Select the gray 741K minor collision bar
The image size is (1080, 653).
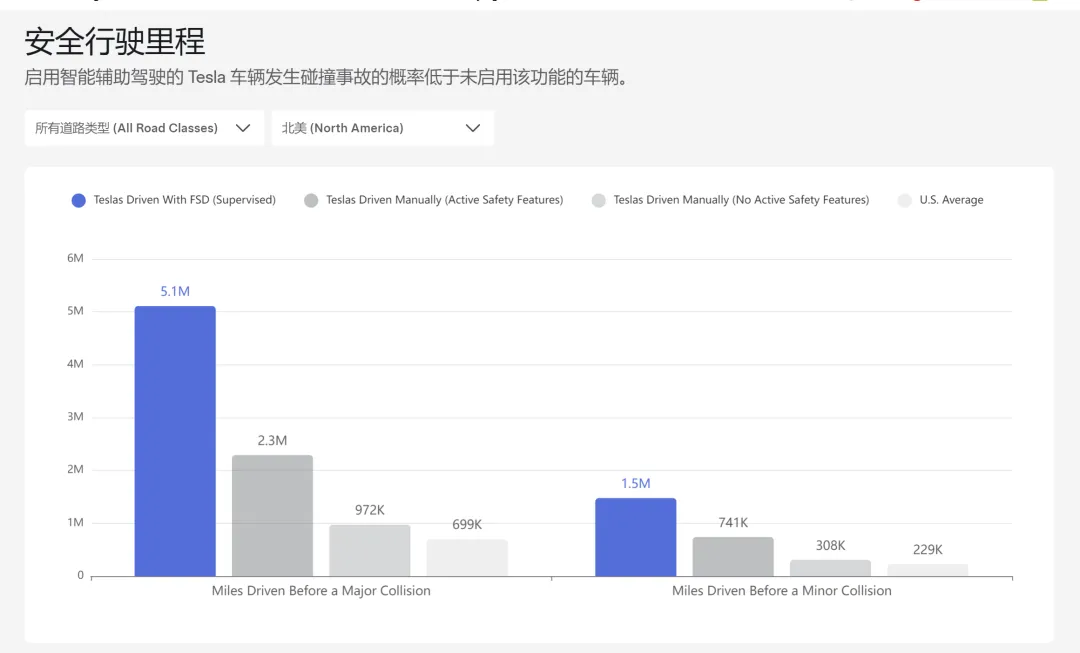click(733, 557)
